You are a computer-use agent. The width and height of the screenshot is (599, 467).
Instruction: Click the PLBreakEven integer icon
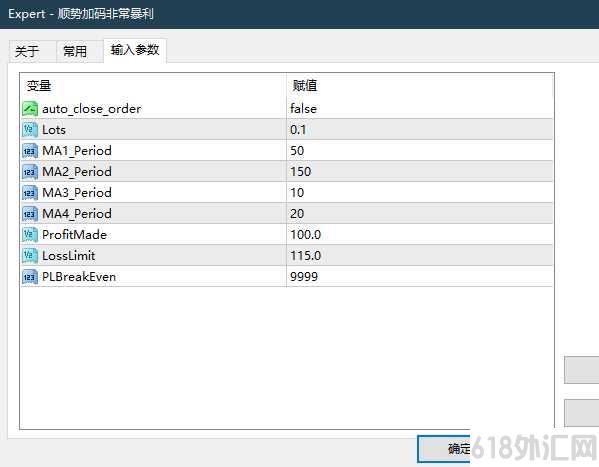(x=30, y=276)
